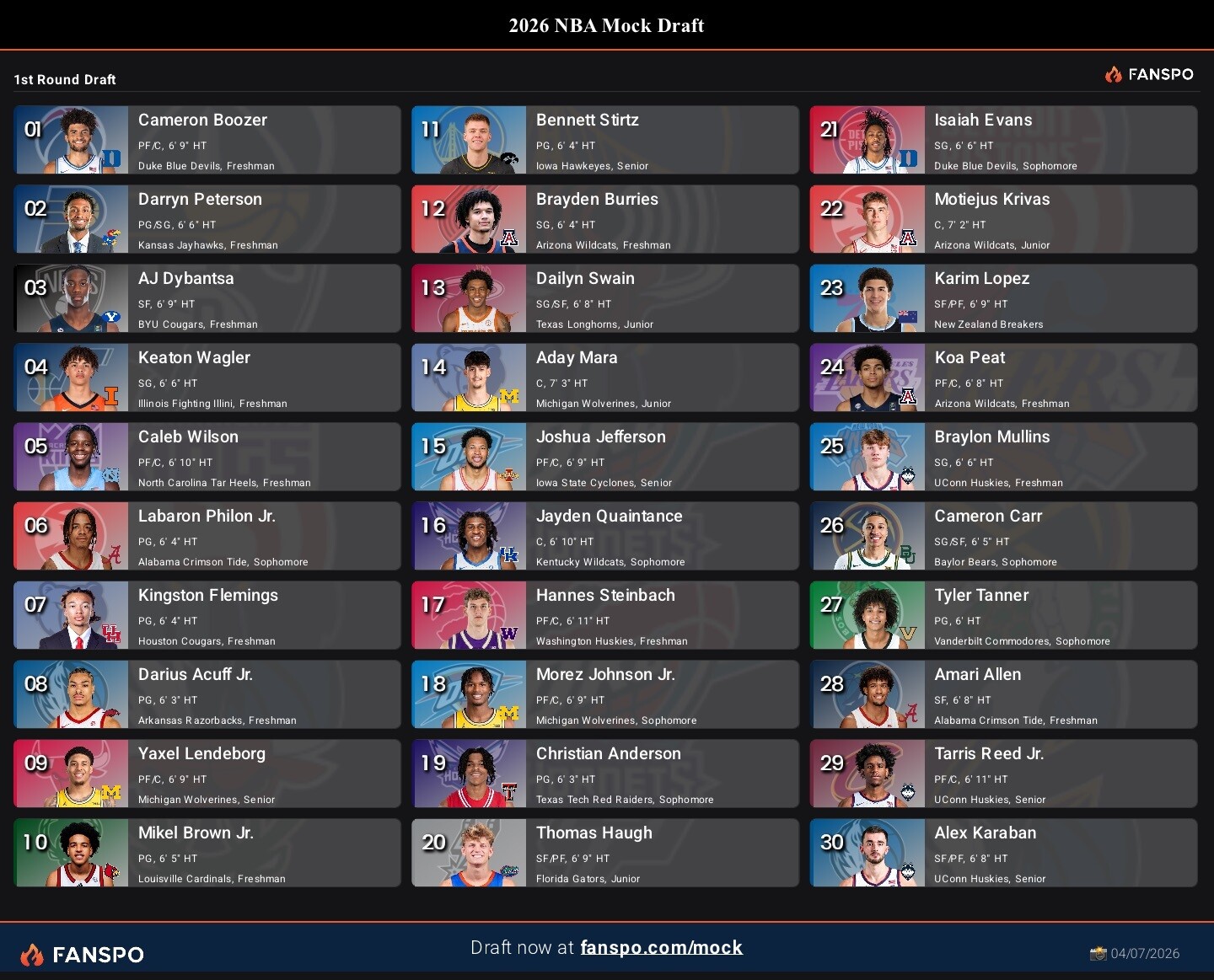This screenshot has height=980, width=1214.
Task: Select the name 'Darryn Peterson'
Action: (200, 200)
